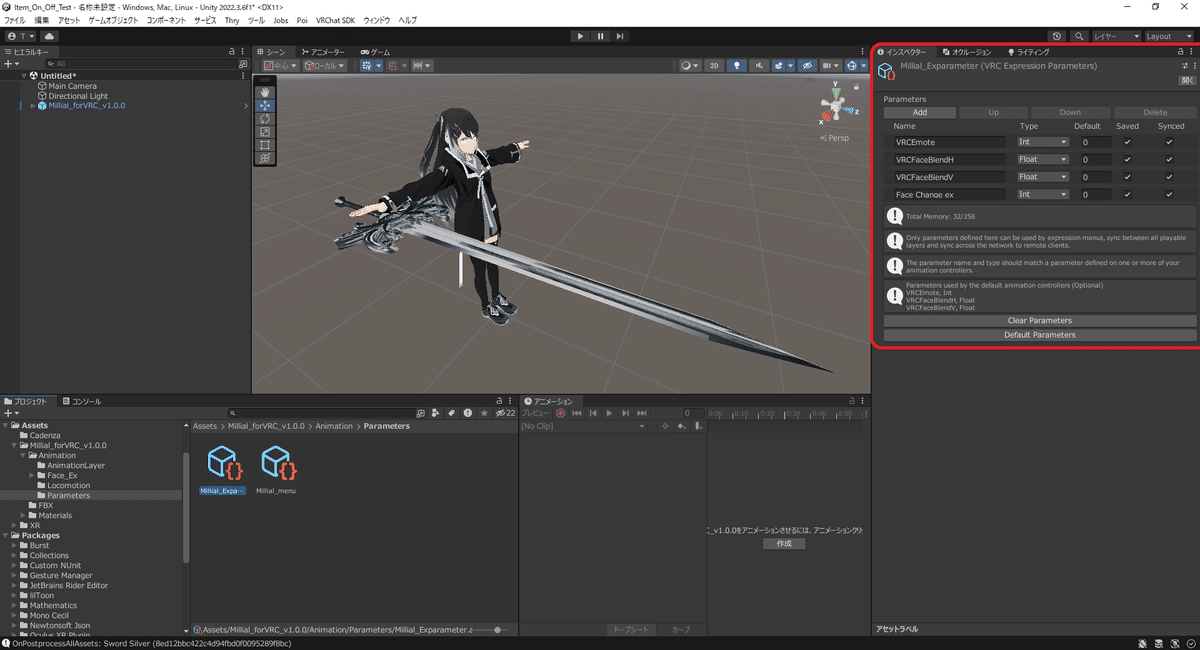The width and height of the screenshot is (1200, 650).
Task: Click the orientation gizmo in scene view
Action: tap(834, 104)
